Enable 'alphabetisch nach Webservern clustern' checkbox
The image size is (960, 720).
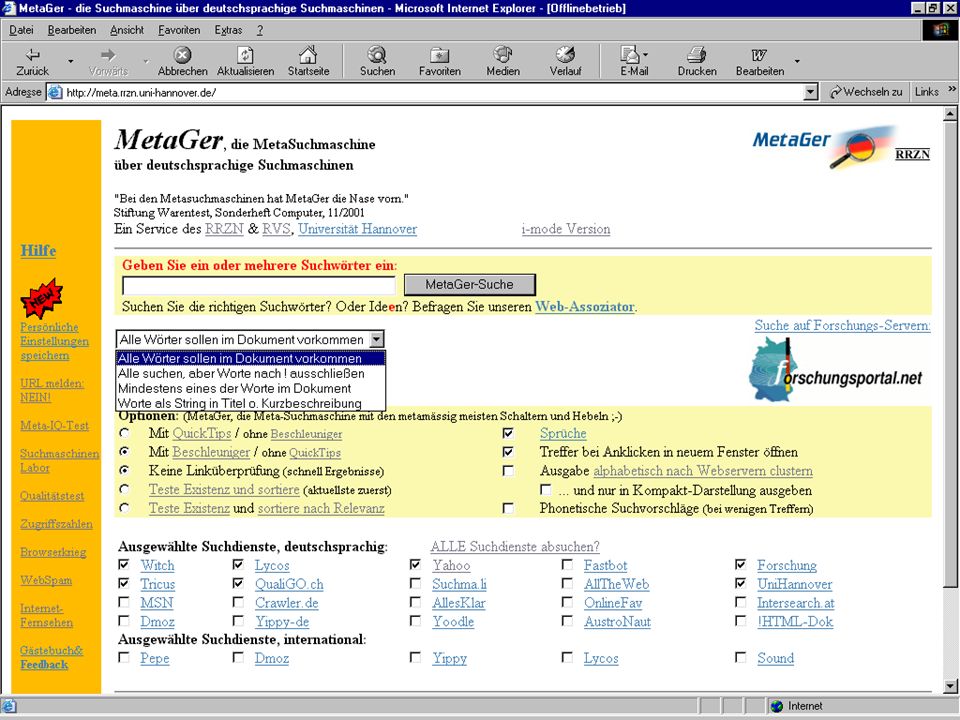508,471
